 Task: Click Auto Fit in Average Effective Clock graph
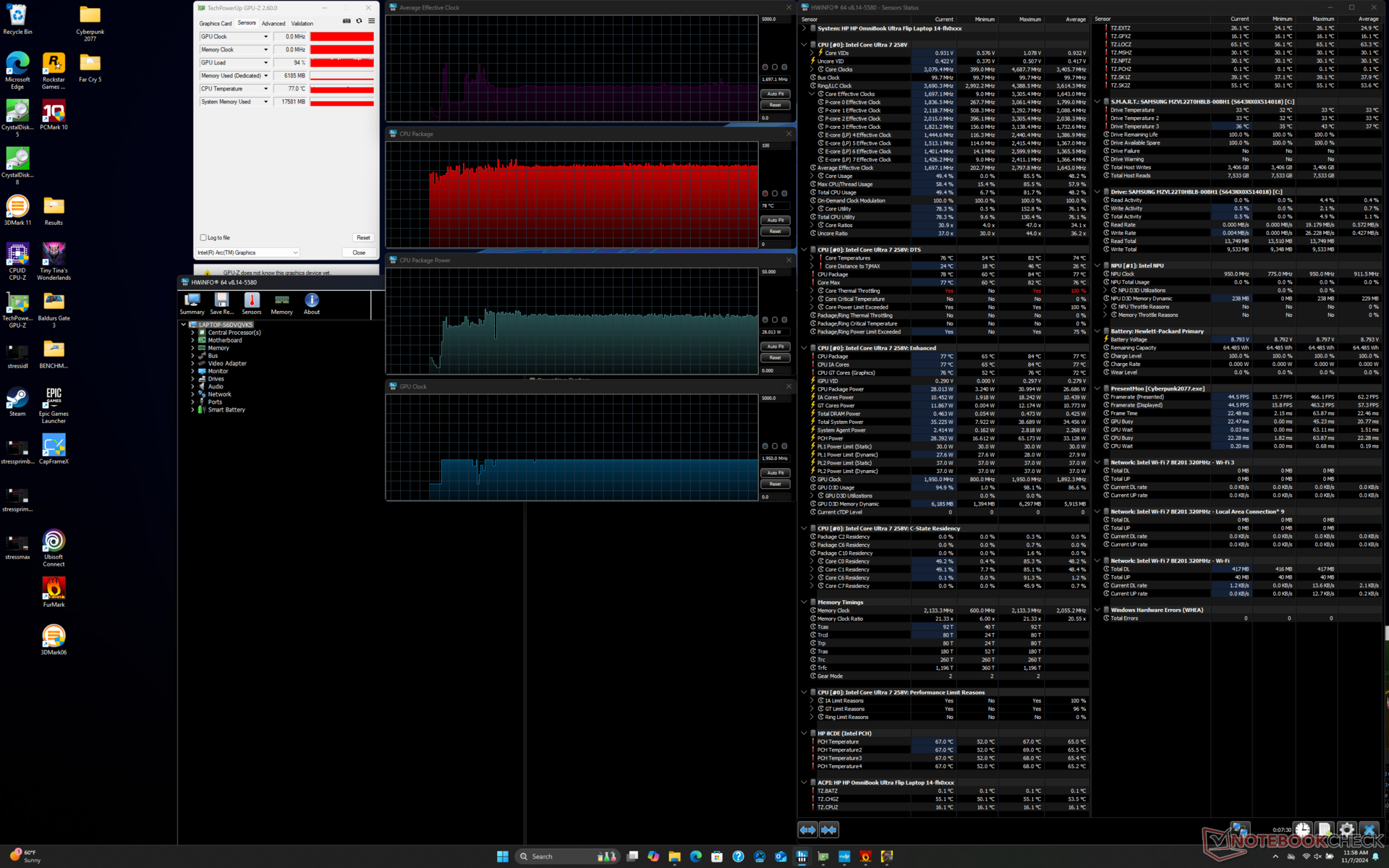[776, 94]
